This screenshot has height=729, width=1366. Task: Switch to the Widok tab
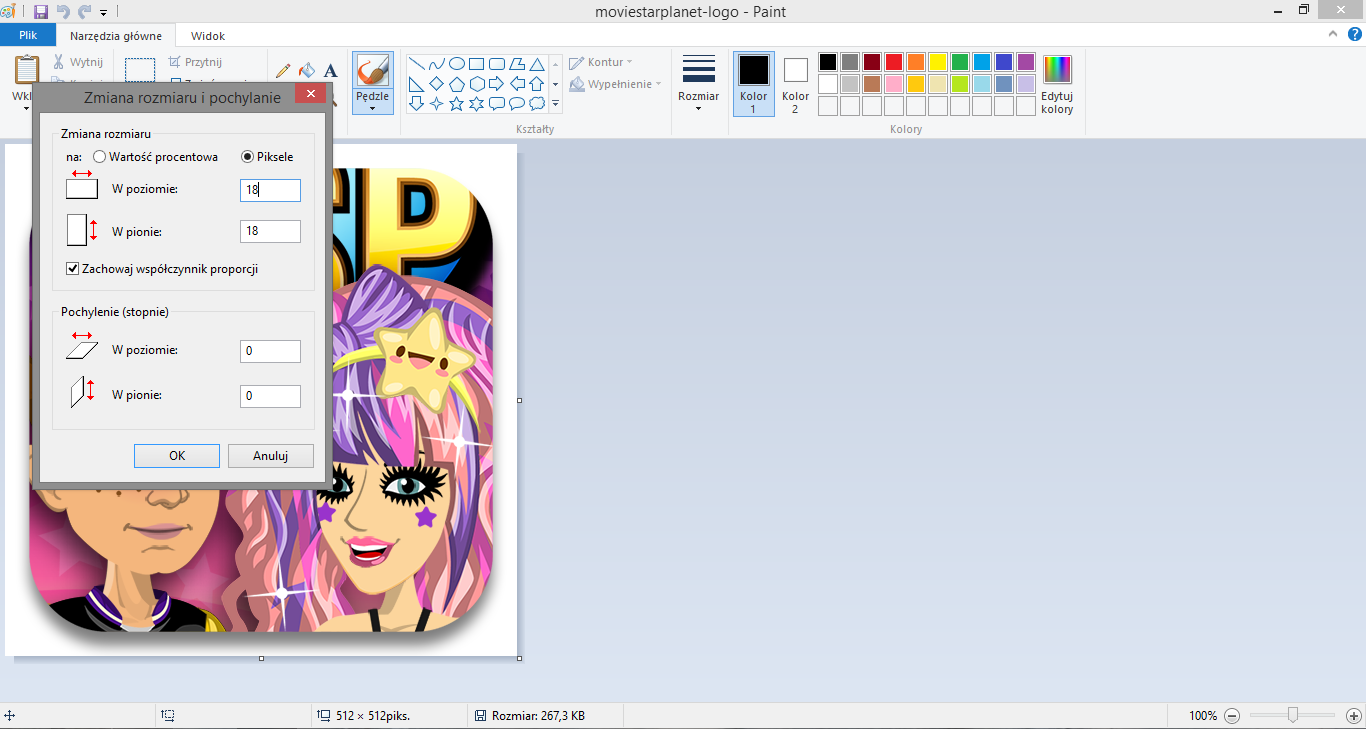pos(208,36)
